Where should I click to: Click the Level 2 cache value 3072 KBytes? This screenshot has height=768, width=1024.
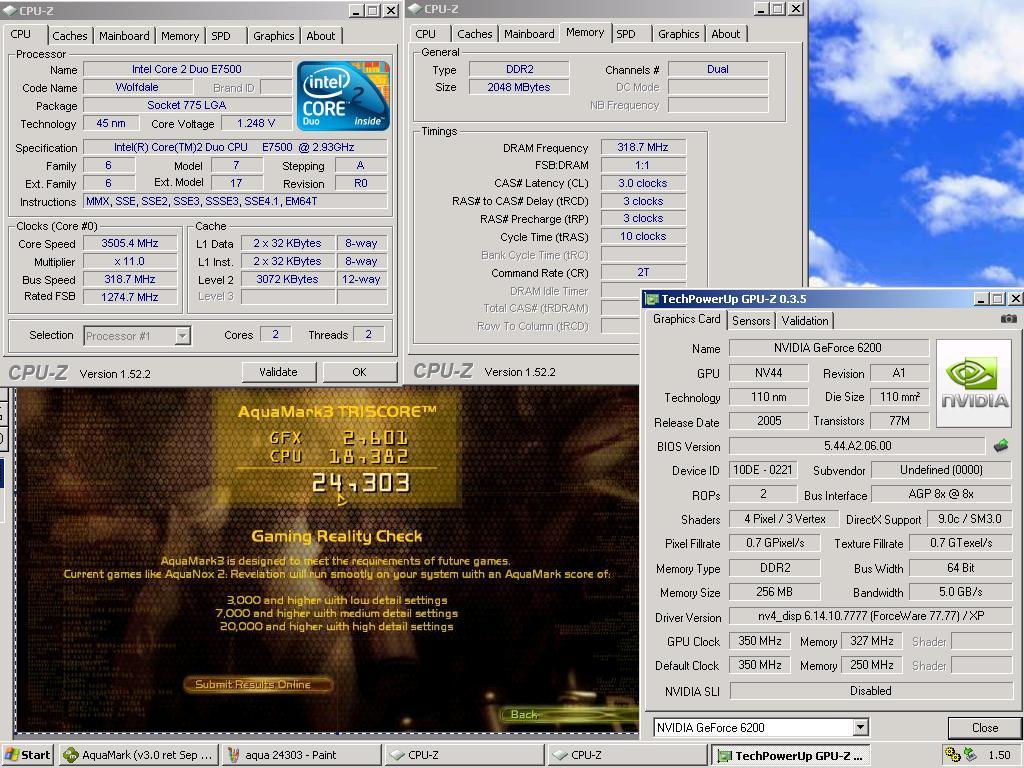(287, 280)
